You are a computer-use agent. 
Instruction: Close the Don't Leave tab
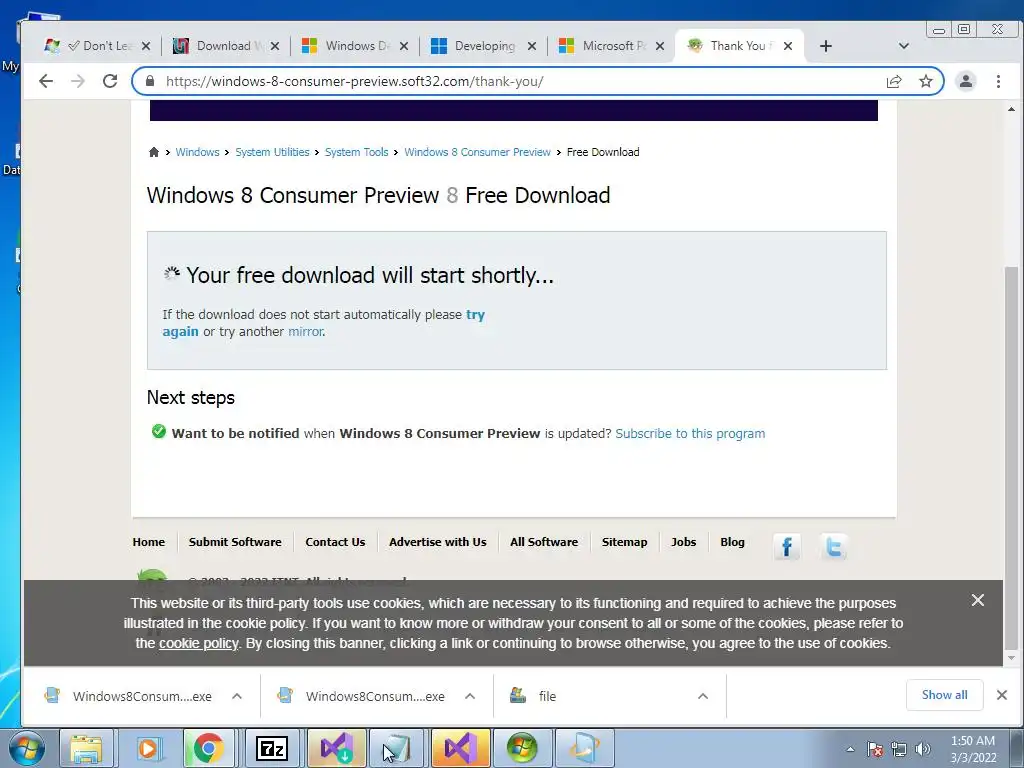pos(146,46)
